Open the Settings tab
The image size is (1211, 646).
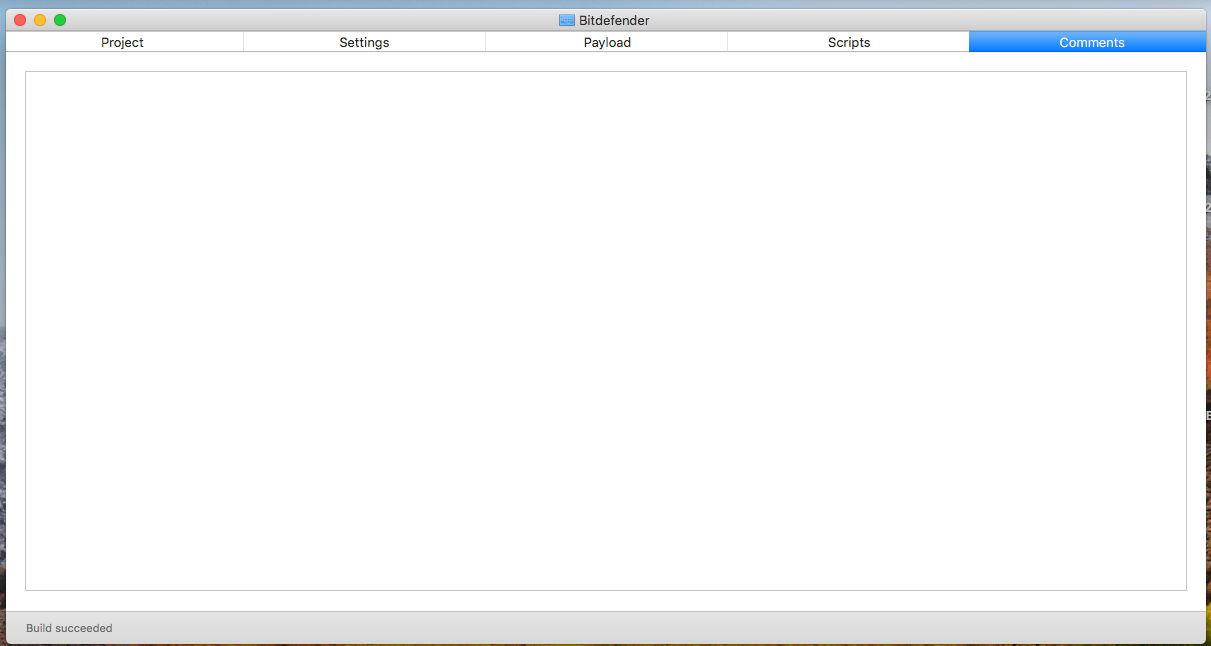tap(364, 42)
